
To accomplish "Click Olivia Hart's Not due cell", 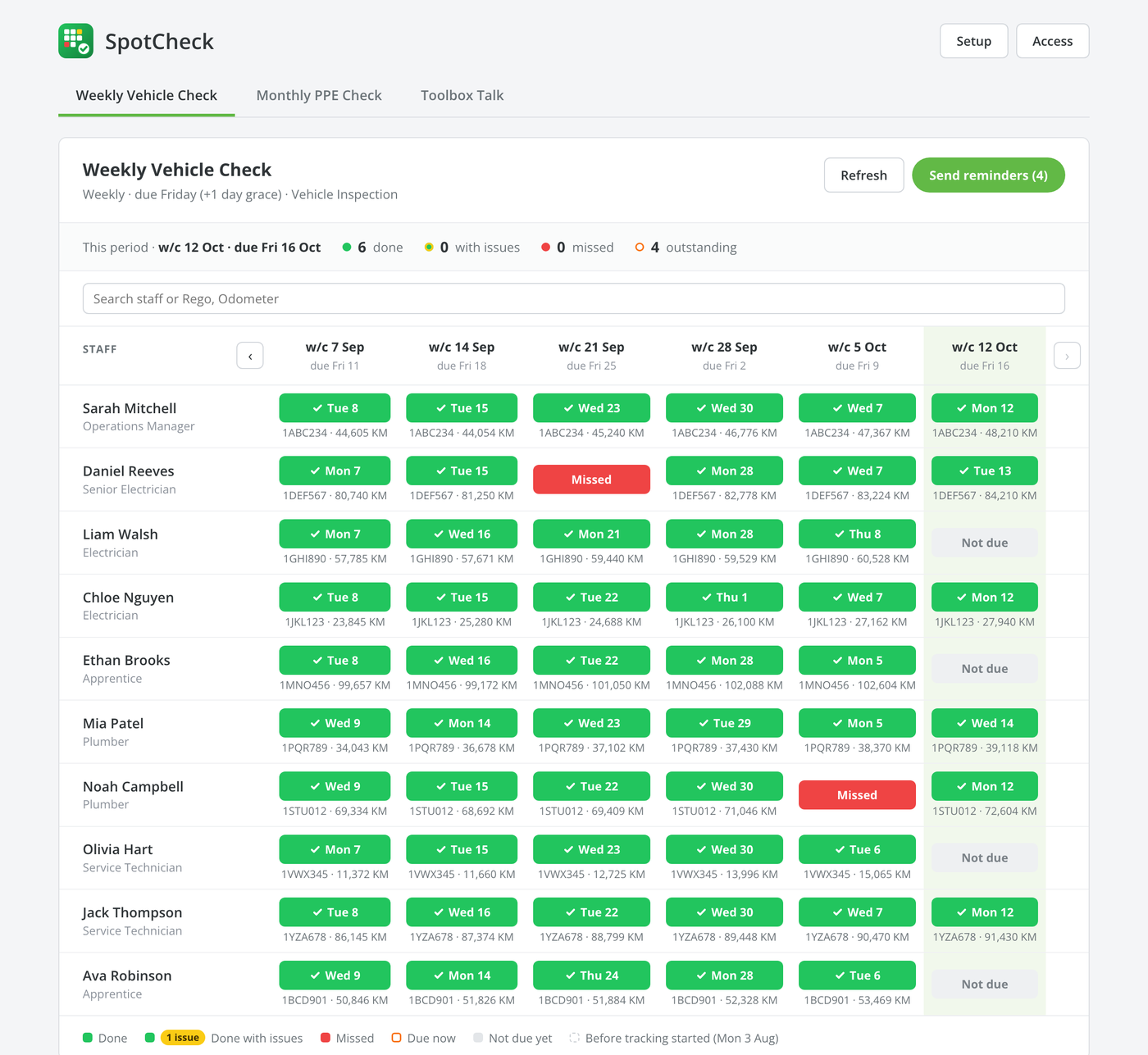I will click(x=984, y=858).
